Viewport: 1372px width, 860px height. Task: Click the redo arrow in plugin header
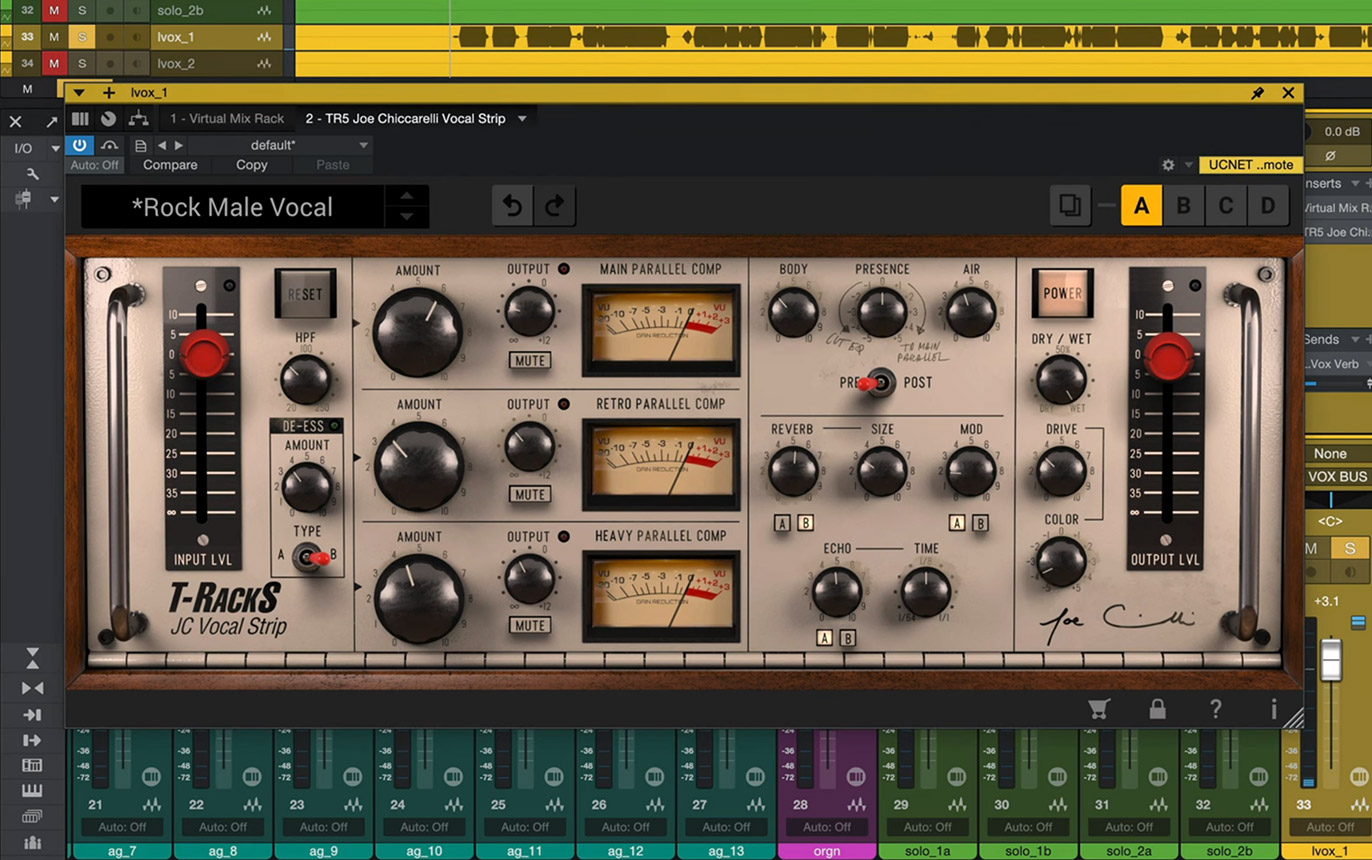554,207
